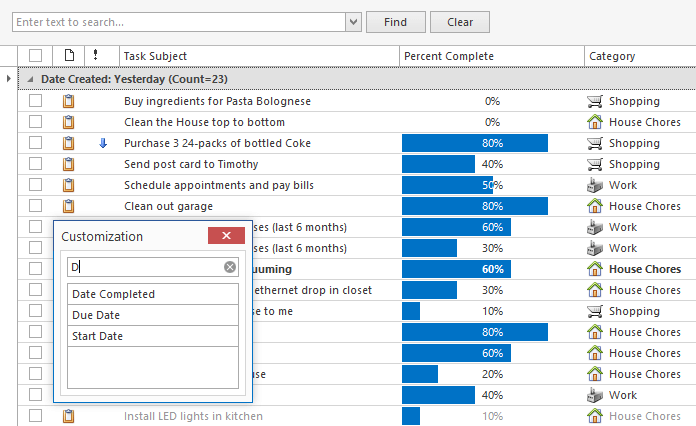Open the search box dropdown arrow
696x426 pixels.
(353, 22)
